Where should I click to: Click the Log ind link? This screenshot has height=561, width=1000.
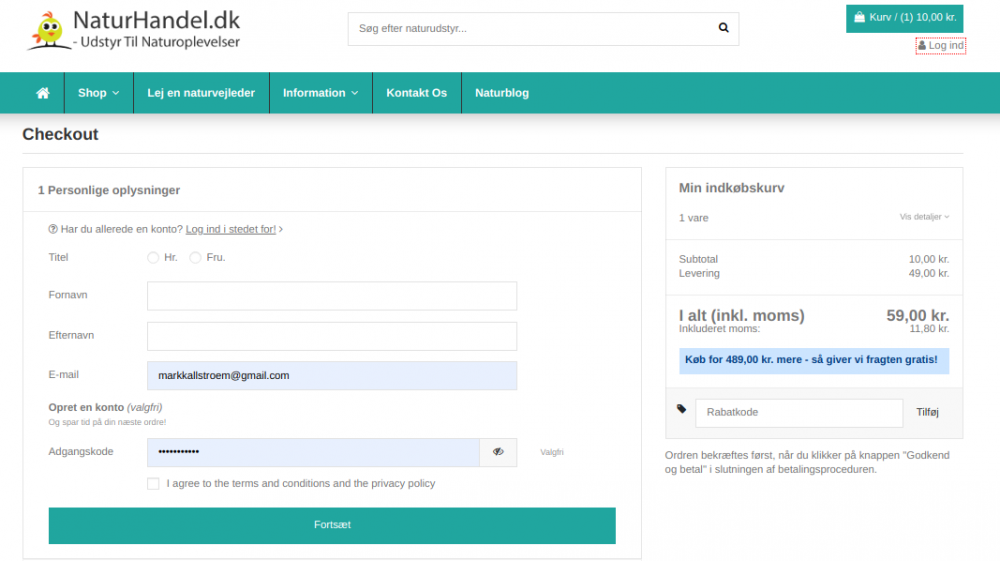click(941, 45)
